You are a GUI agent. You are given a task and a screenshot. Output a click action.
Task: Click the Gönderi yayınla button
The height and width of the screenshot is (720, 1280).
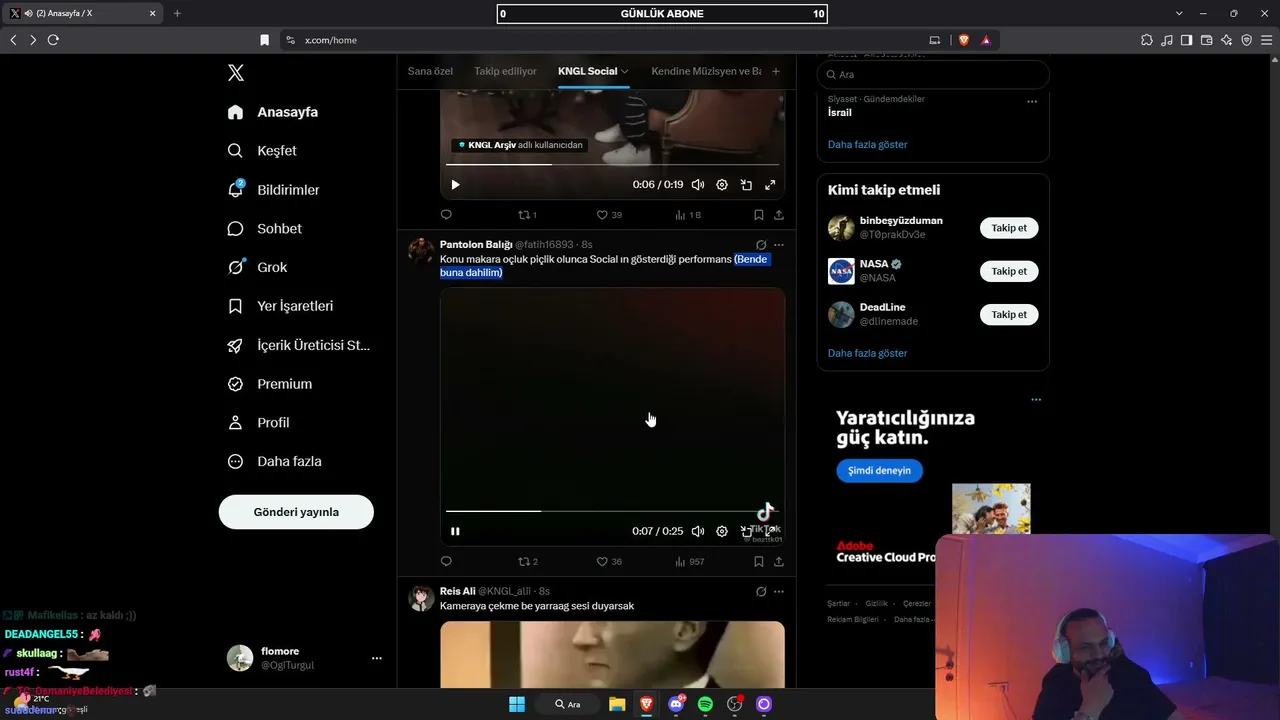coord(296,512)
